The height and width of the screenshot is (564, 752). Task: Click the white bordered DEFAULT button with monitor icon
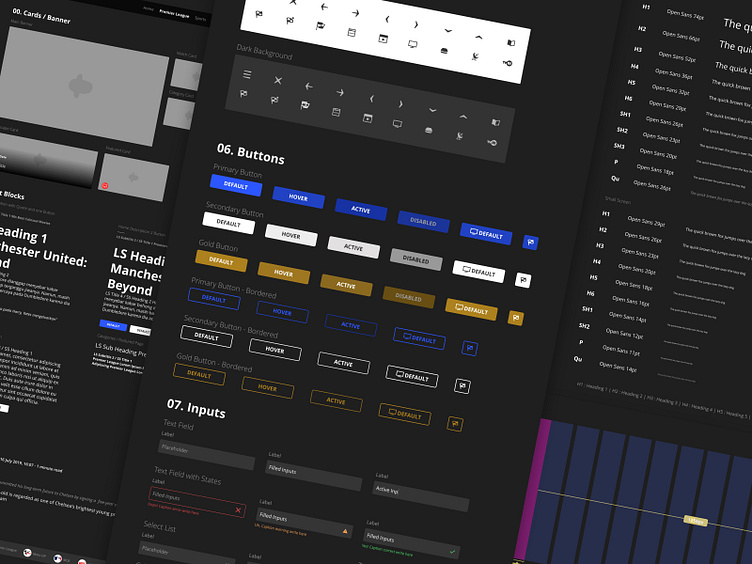[x=412, y=376]
